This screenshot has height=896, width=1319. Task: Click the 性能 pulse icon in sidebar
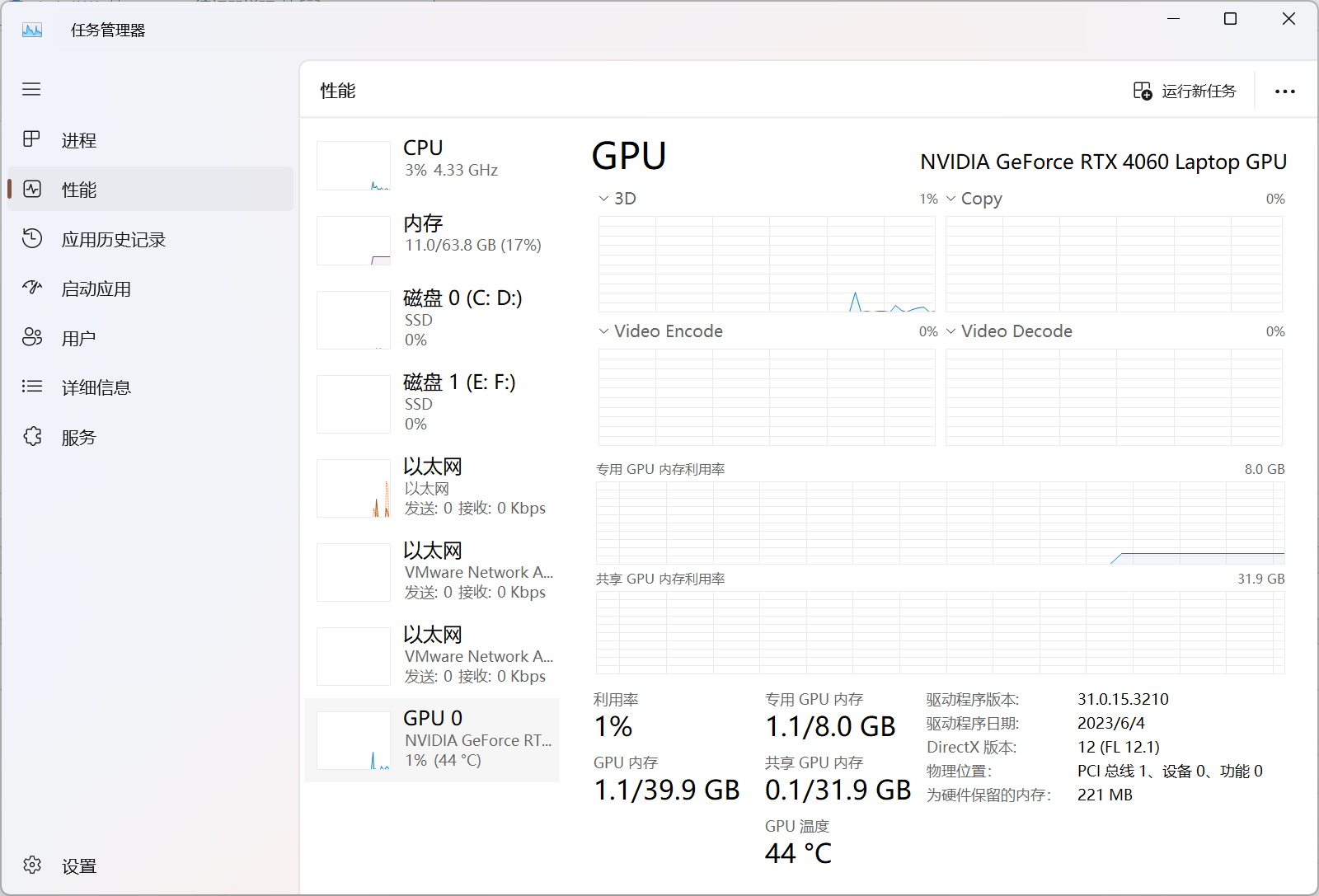32,189
